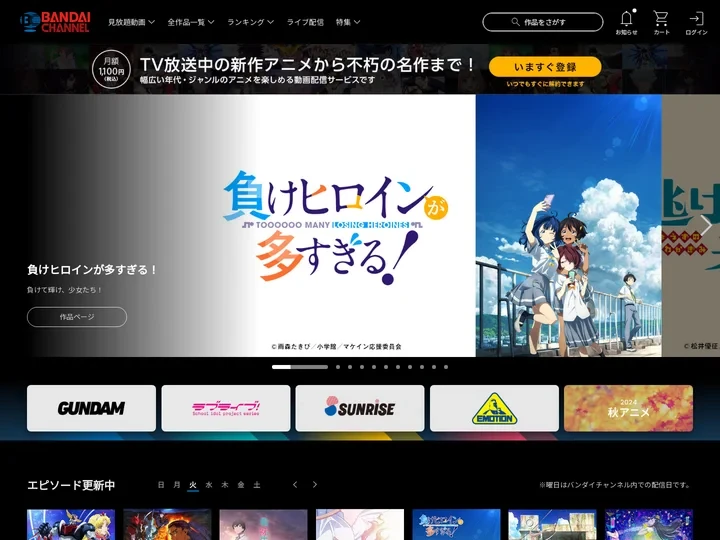This screenshot has height=540, width=720.
Task: Expand the 全作品一覧 dropdown menu
Action: click(191, 22)
